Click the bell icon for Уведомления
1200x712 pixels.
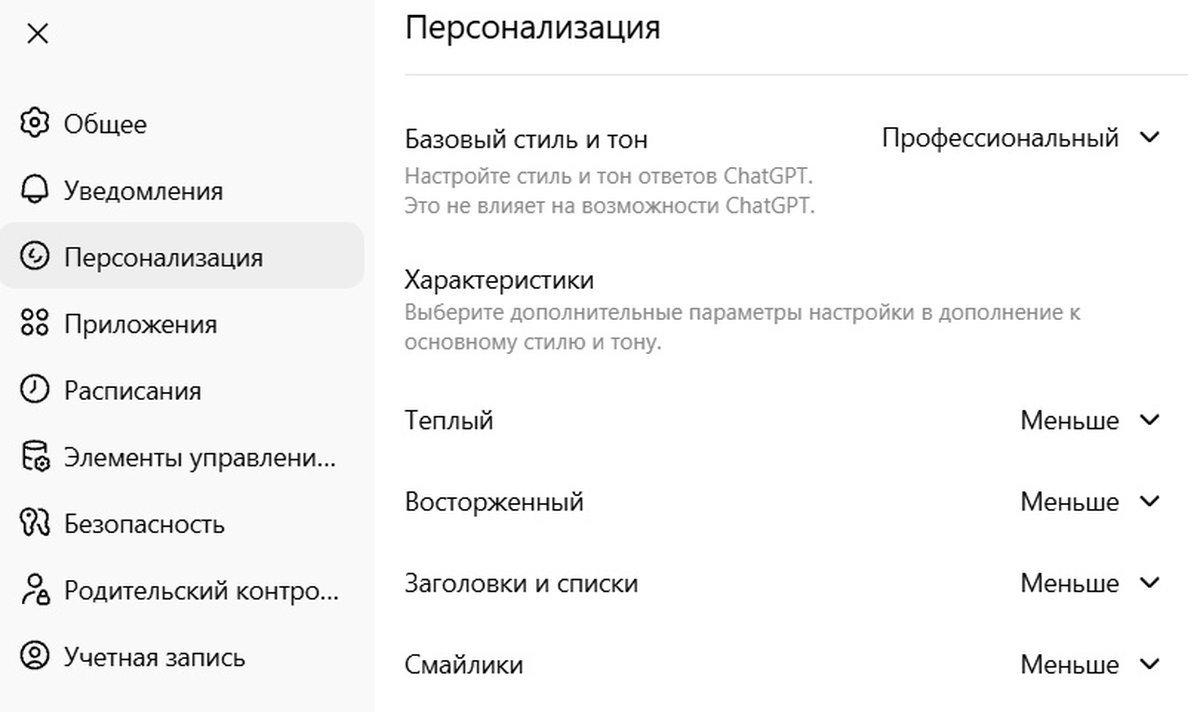click(35, 191)
